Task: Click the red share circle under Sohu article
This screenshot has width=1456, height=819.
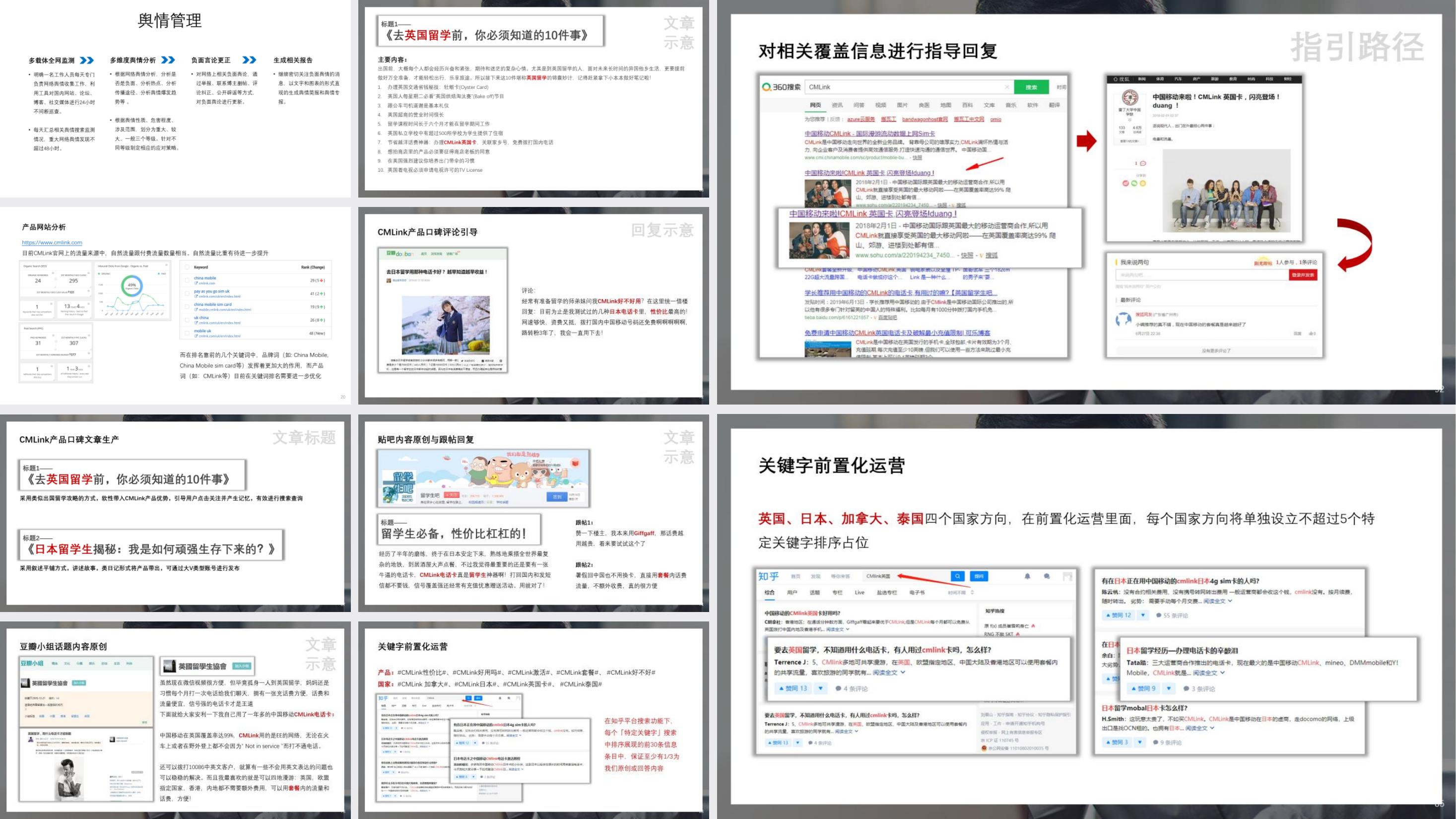Action: point(1125,183)
